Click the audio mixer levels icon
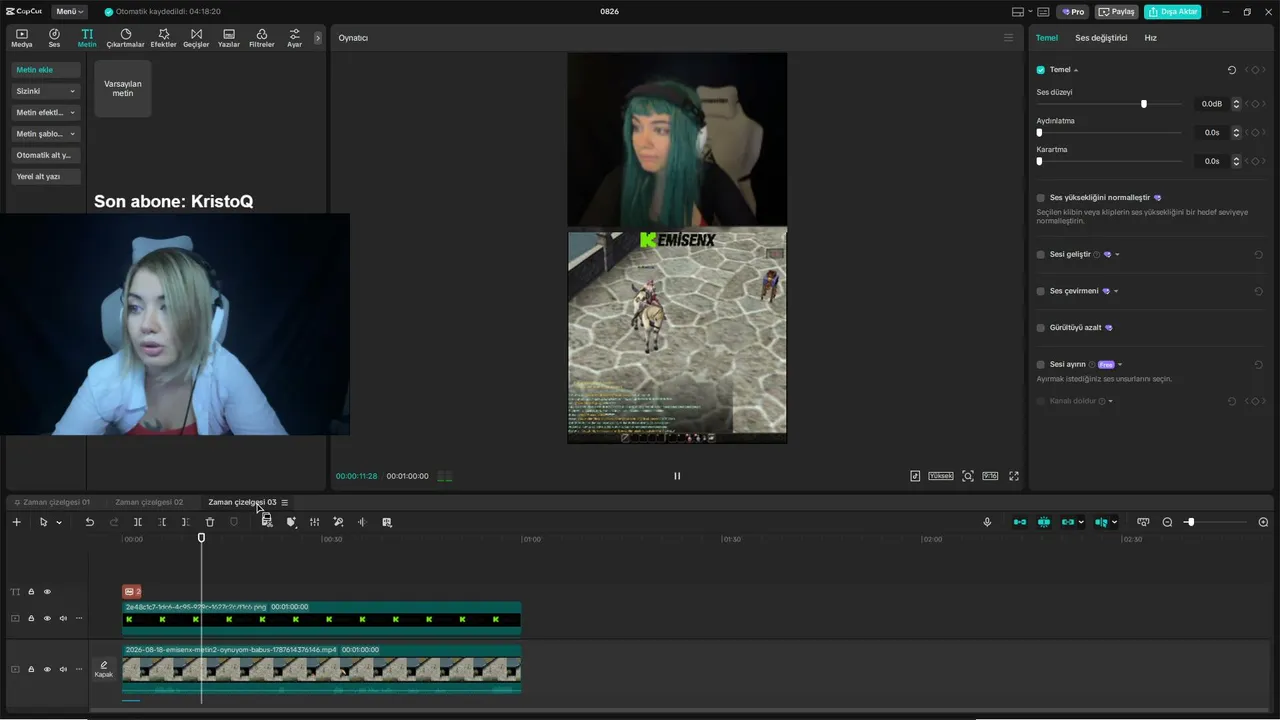Screen dimensions: 1280x720 (x=314, y=522)
